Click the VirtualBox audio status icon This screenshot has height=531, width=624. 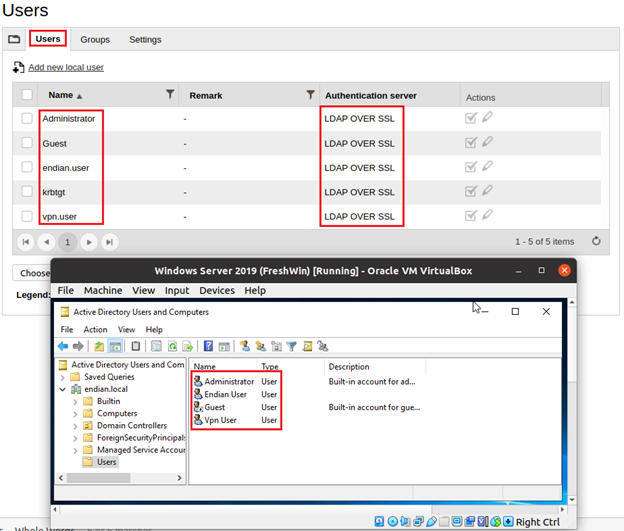pos(405,521)
